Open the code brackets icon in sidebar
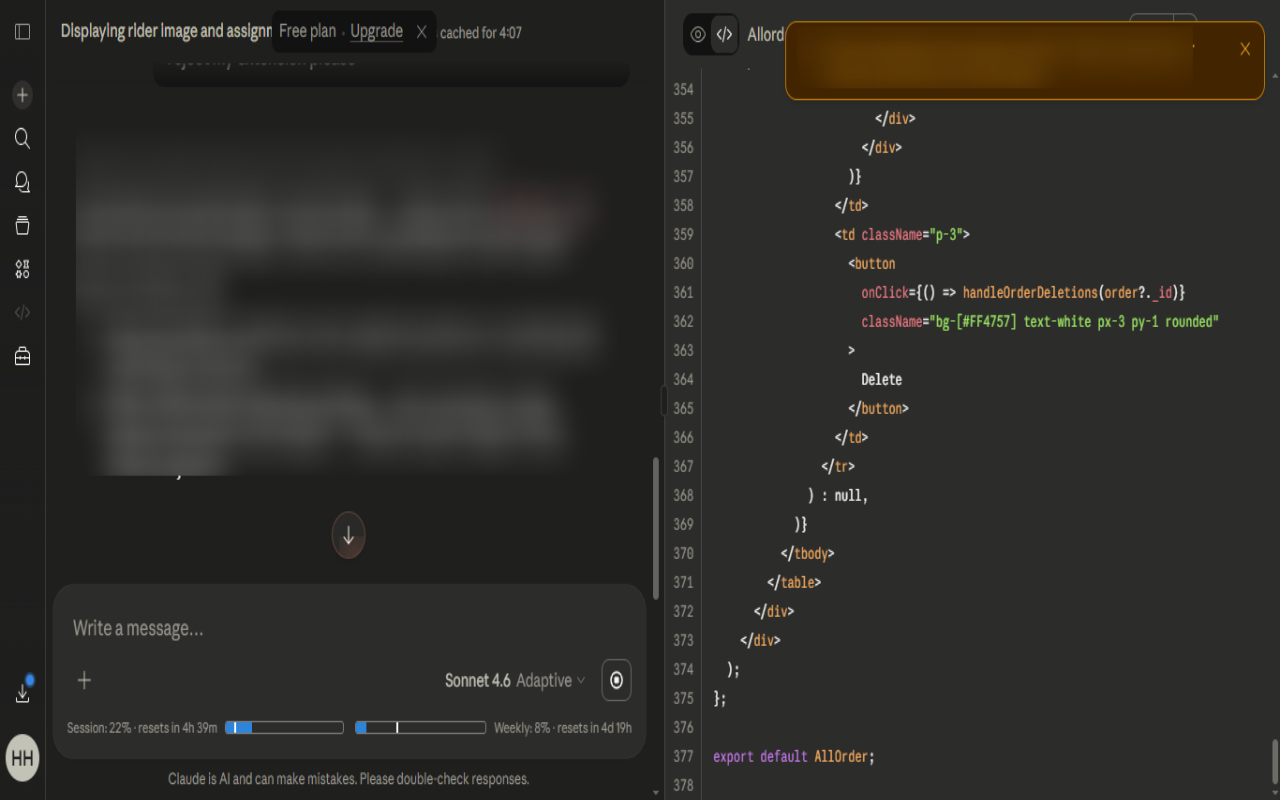Screen dimensions: 1280x800 click(x=22, y=312)
